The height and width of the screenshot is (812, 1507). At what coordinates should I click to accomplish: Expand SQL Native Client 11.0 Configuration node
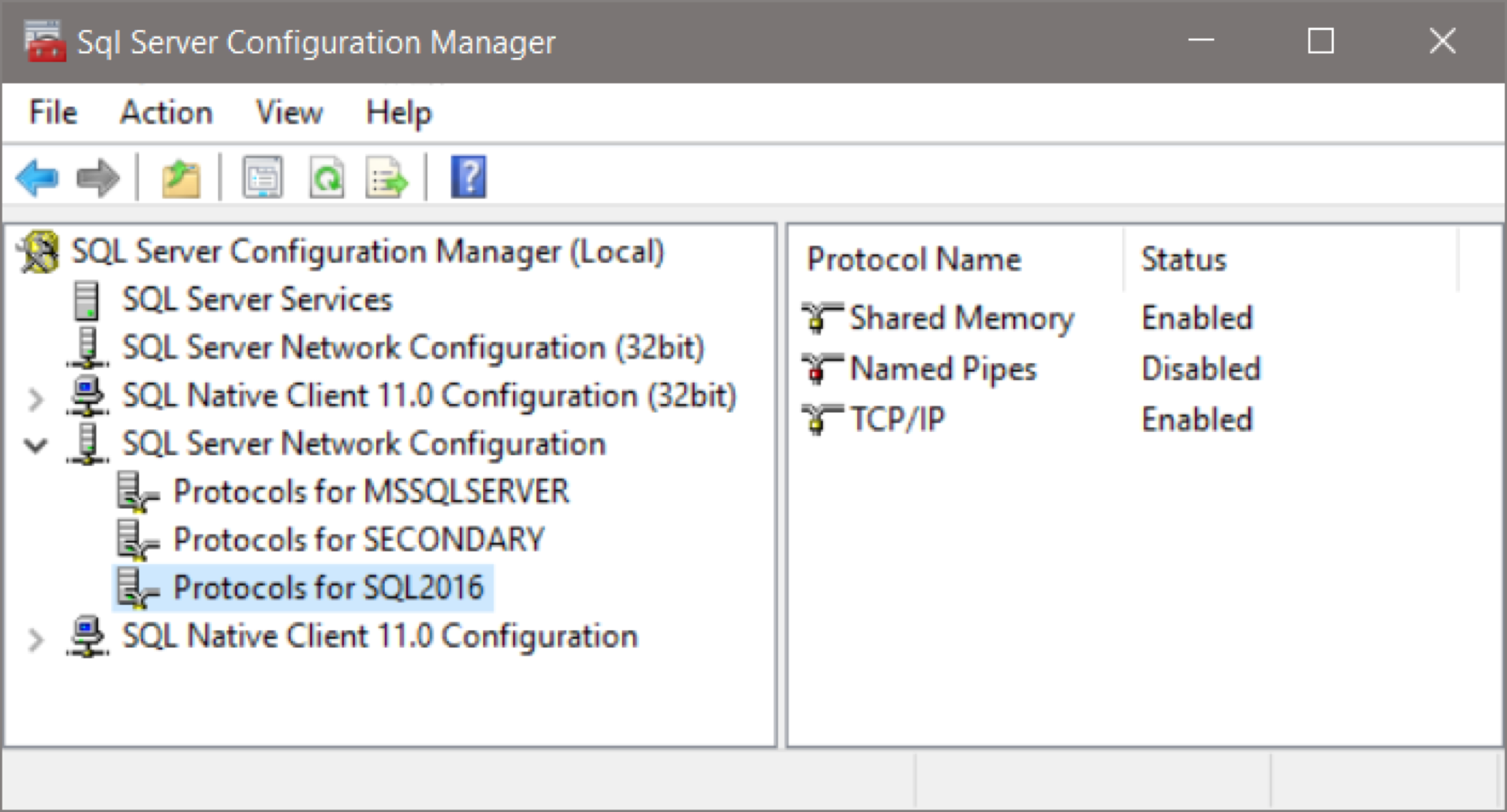[x=35, y=639]
